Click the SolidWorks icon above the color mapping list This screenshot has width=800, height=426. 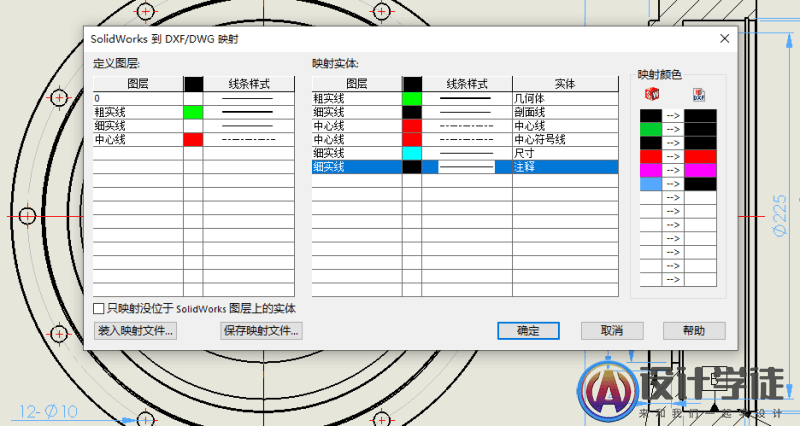(652, 94)
